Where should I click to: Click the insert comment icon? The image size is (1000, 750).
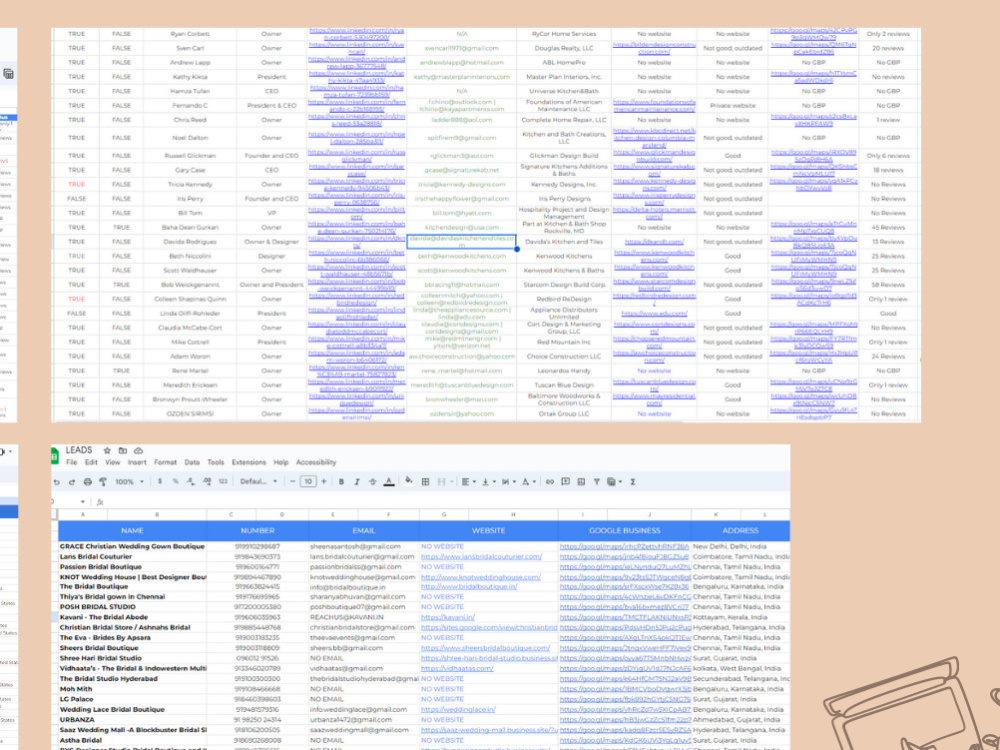[x=566, y=482]
